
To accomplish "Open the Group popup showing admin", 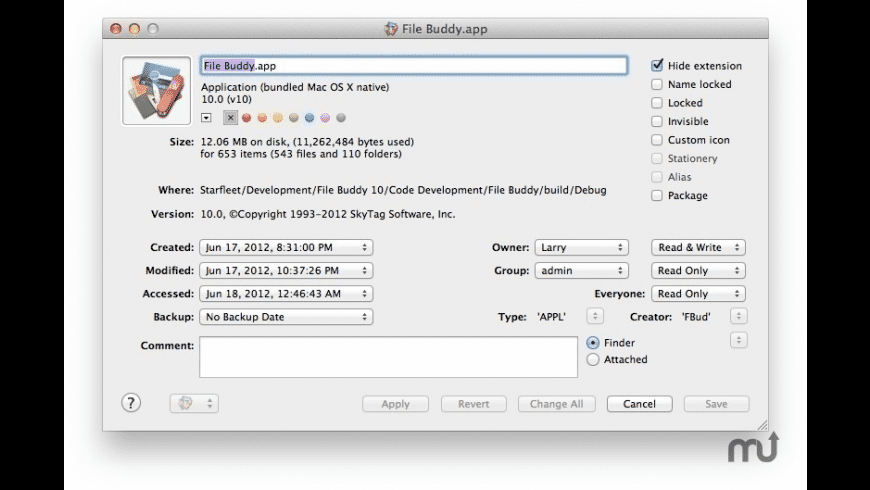I will tap(581, 271).
